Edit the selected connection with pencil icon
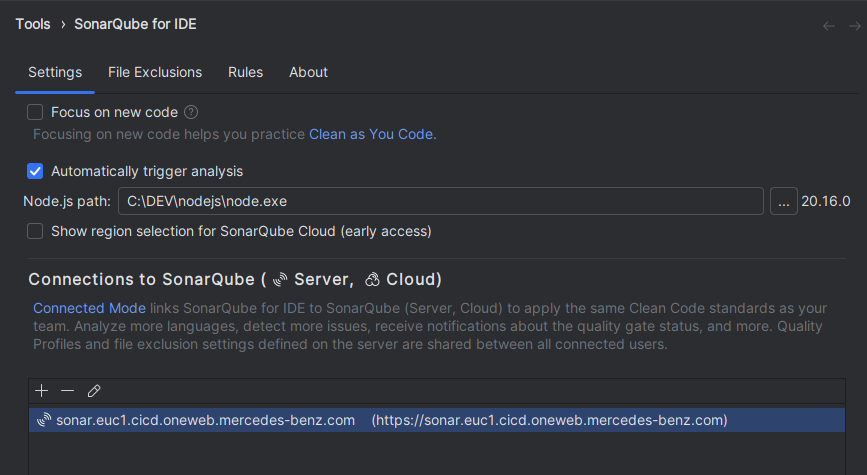This screenshot has width=867, height=475. [x=94, y=391]
